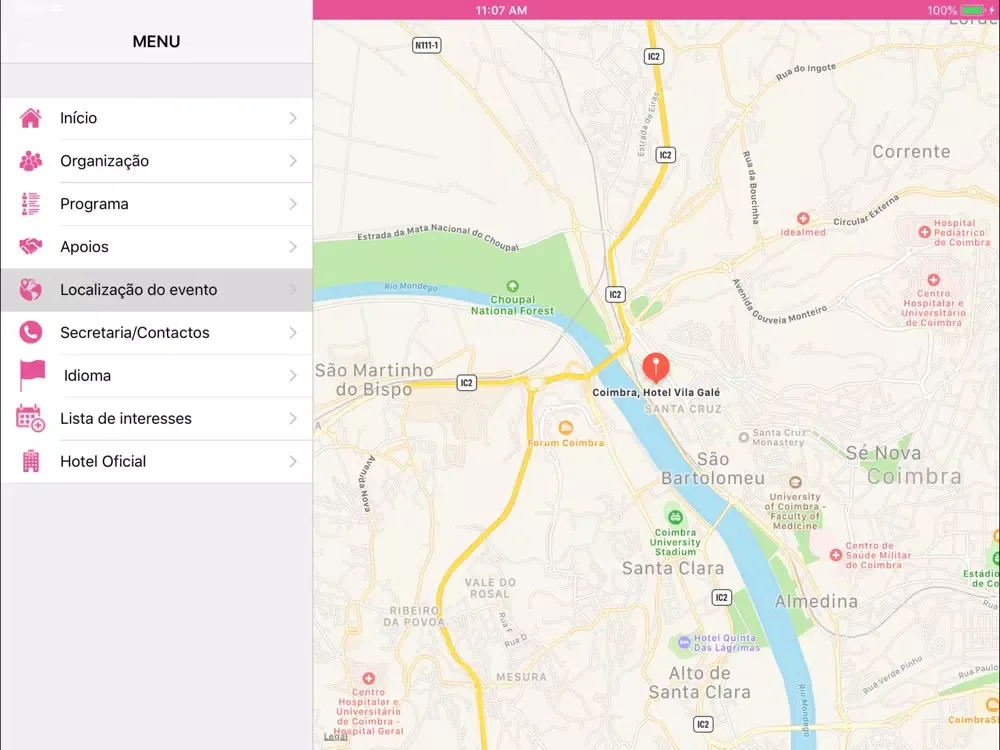Open Início via its chevron arrow
Image resolution: width=1000 pixels, height=750 pixels.
coord(293,118)
